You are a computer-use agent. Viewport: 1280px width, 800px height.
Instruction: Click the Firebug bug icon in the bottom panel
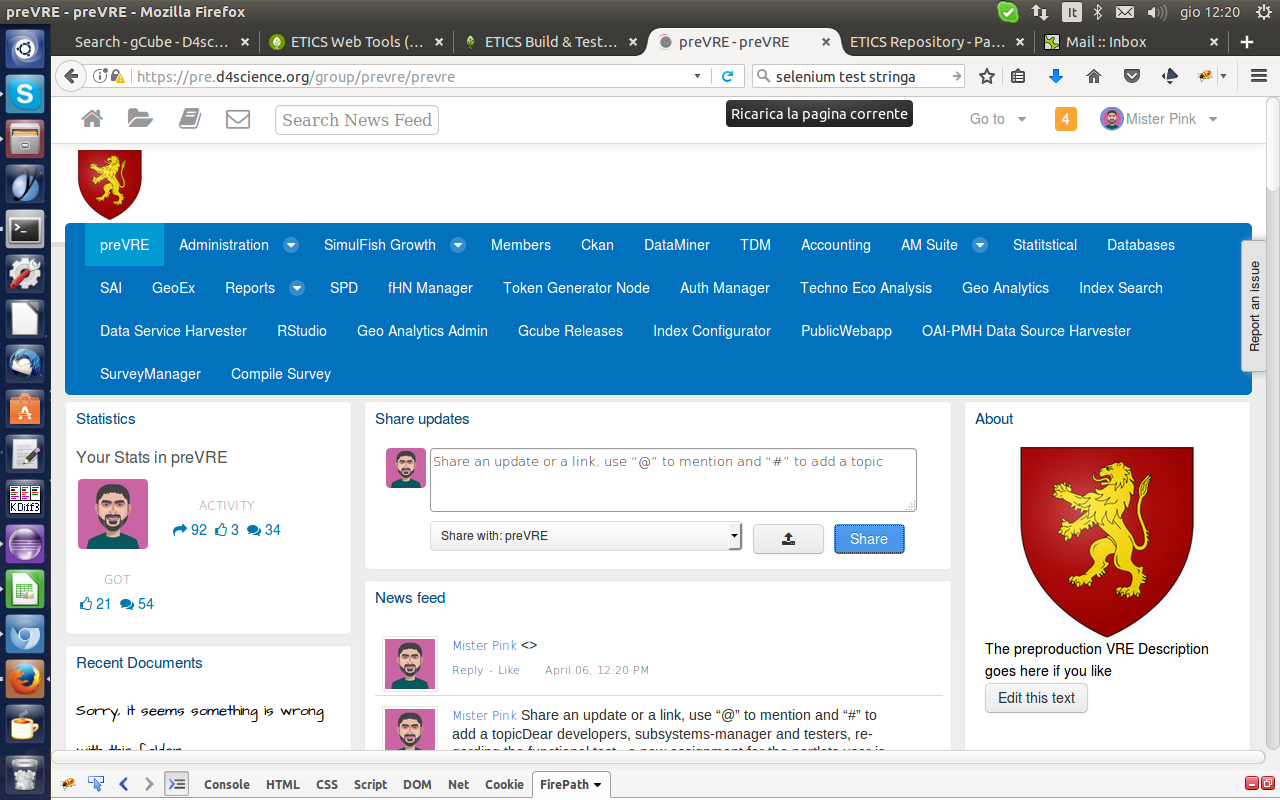68,784
